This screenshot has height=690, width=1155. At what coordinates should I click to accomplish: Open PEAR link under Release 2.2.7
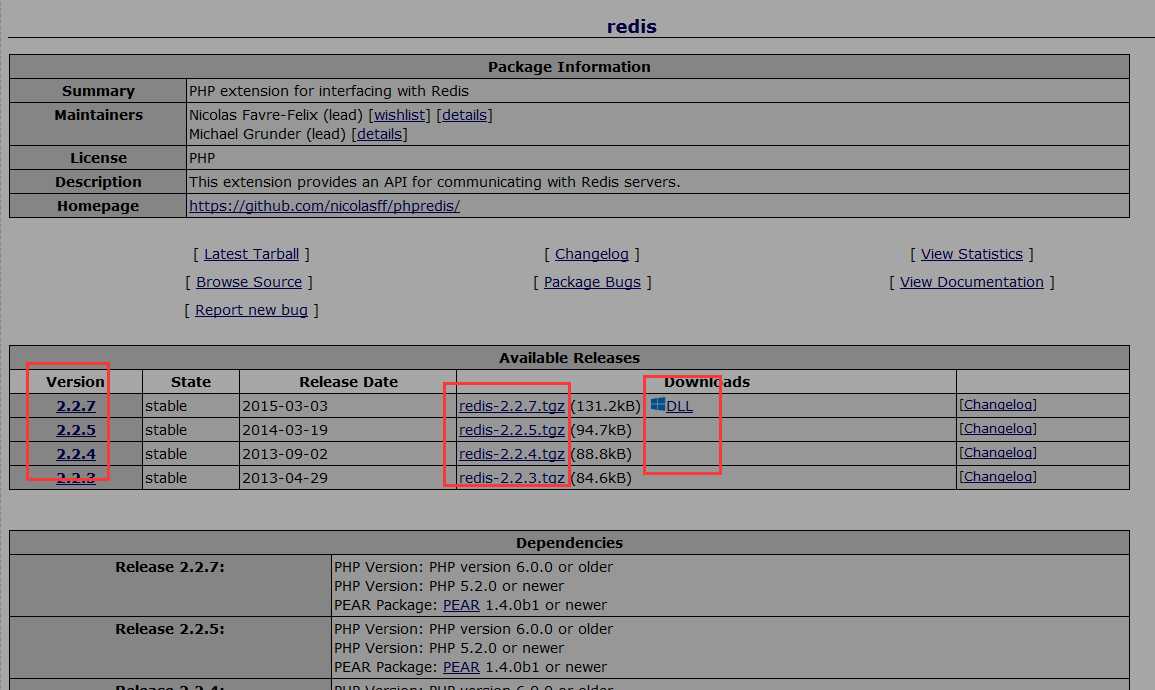click(461, 605)
